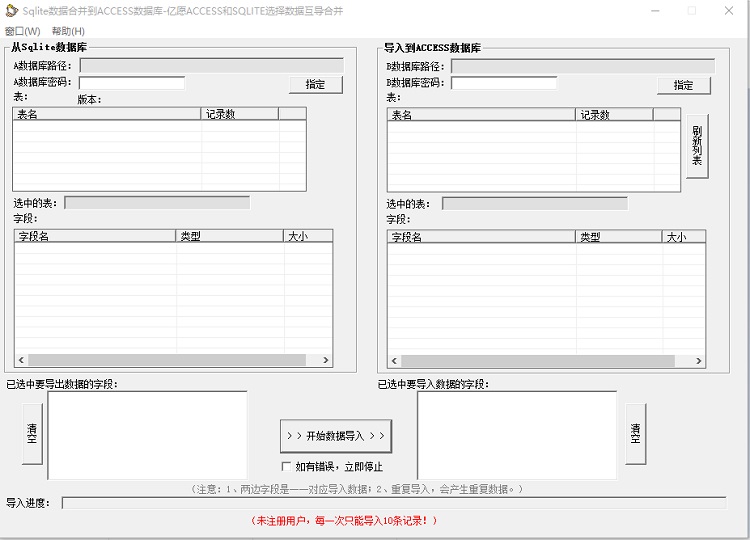
Task: Click the 刷新列表 button
Action: click(697, 146)
